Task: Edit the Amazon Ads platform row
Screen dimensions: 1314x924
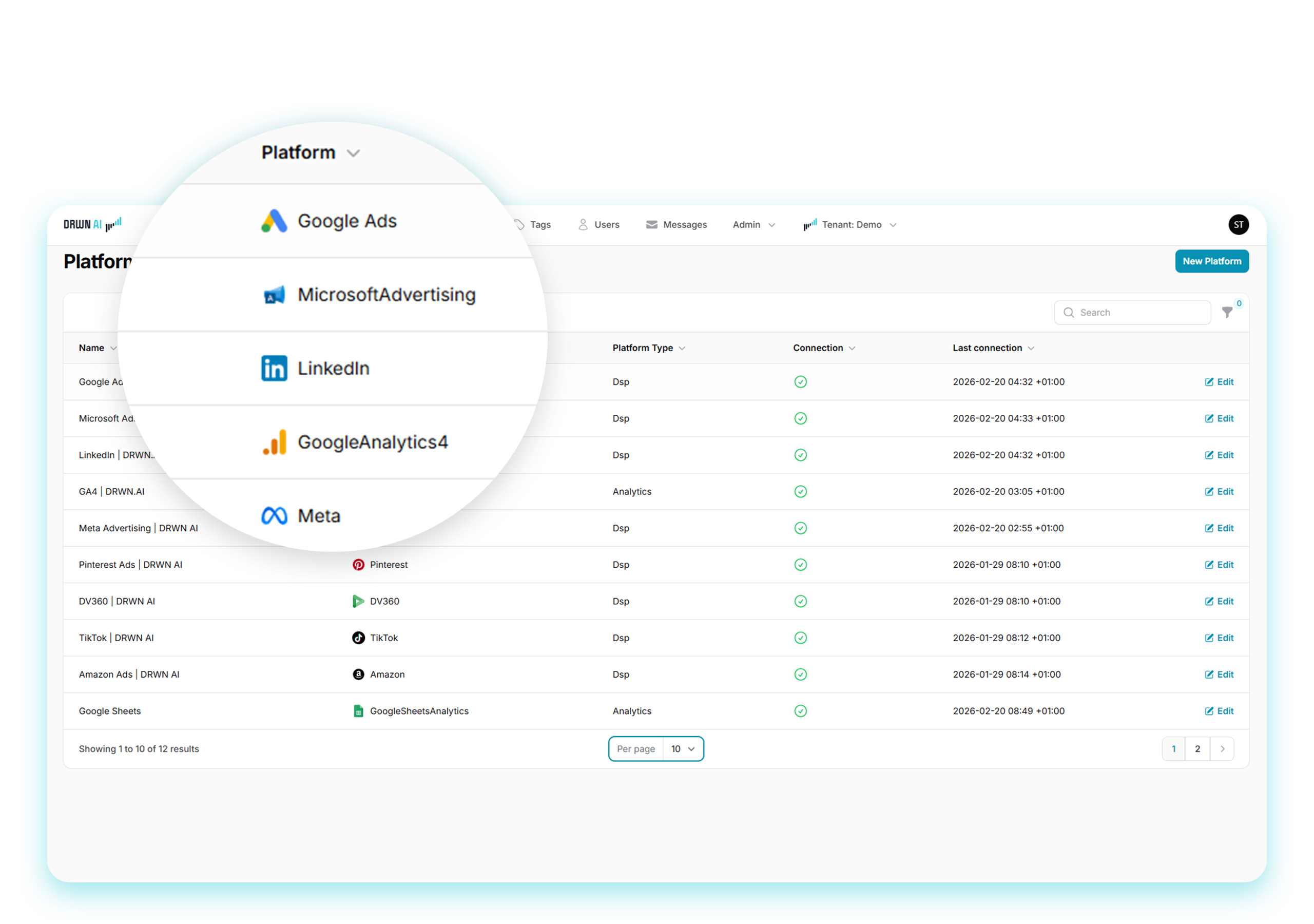Action: pos(1219,675)
